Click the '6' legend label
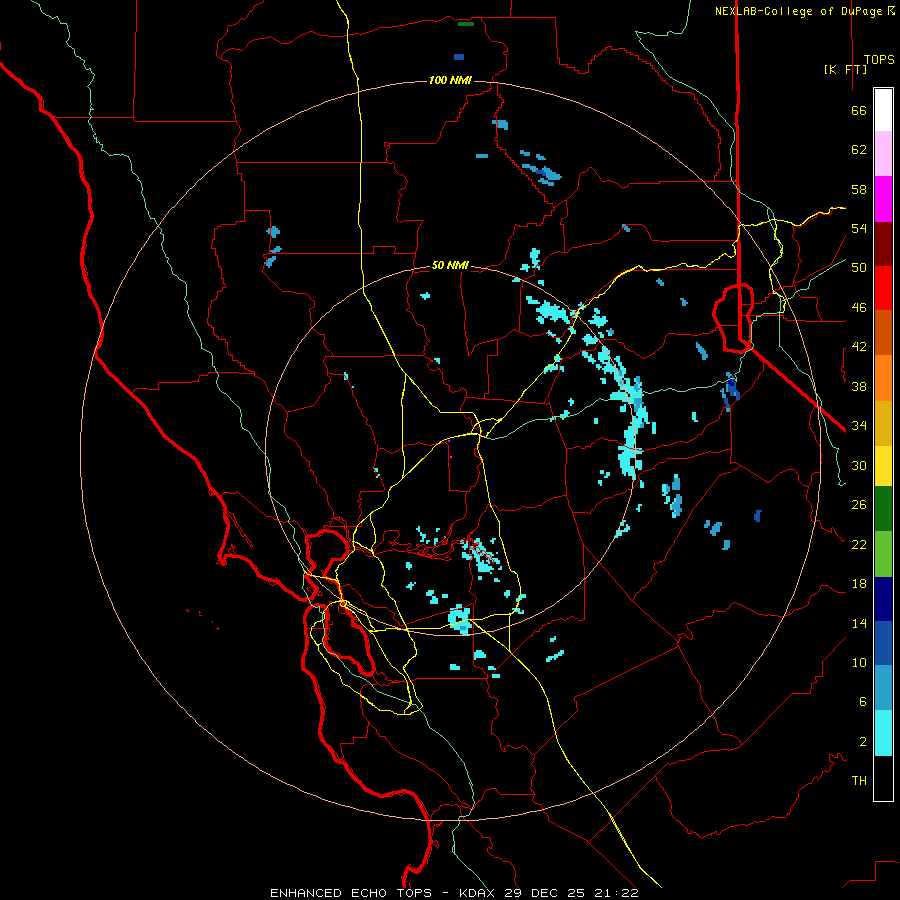The image size is (900, 900). [x=862, y=702]
